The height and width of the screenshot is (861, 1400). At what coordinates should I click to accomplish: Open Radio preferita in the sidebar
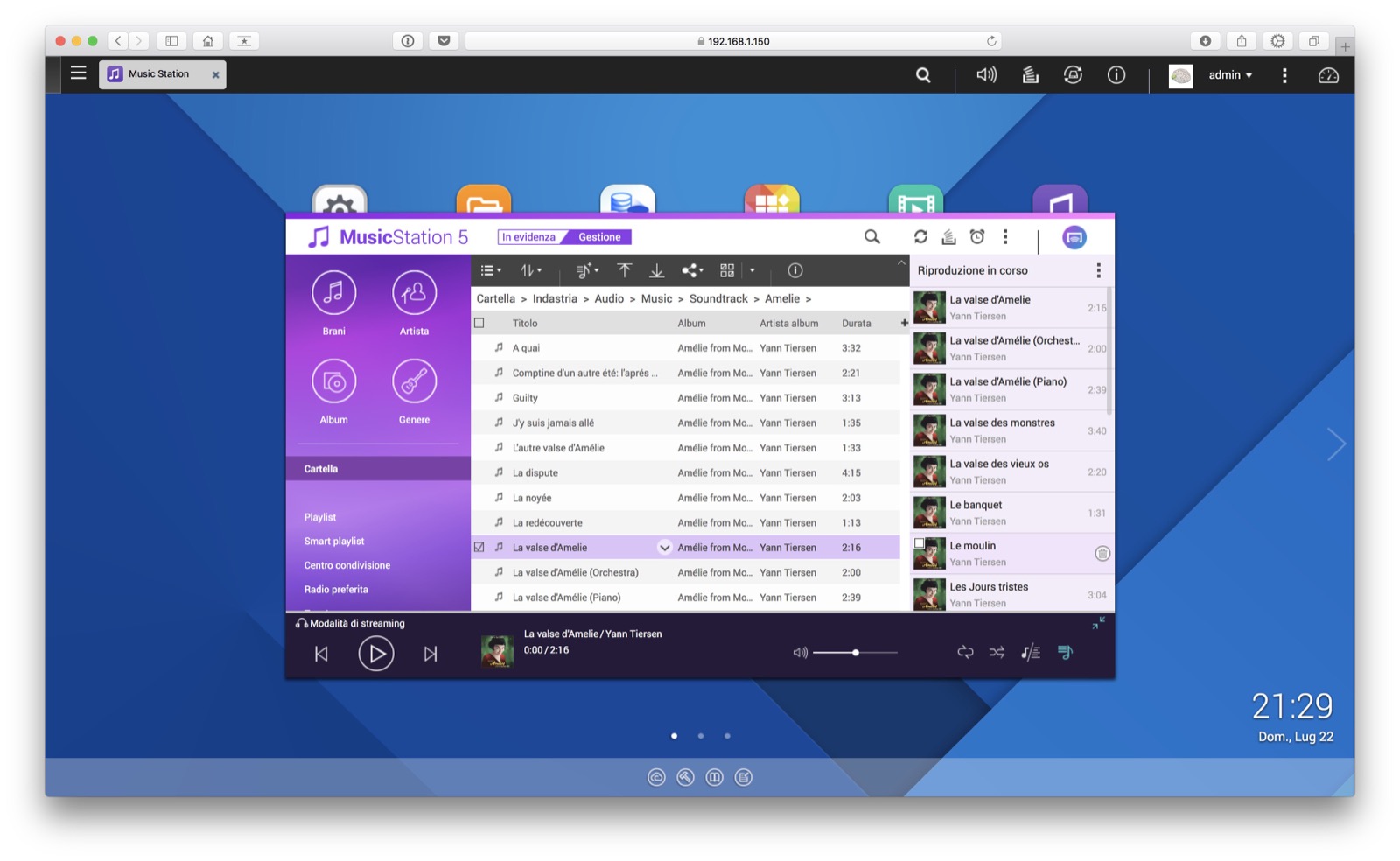pyautogui.click(x=336, y=590)
